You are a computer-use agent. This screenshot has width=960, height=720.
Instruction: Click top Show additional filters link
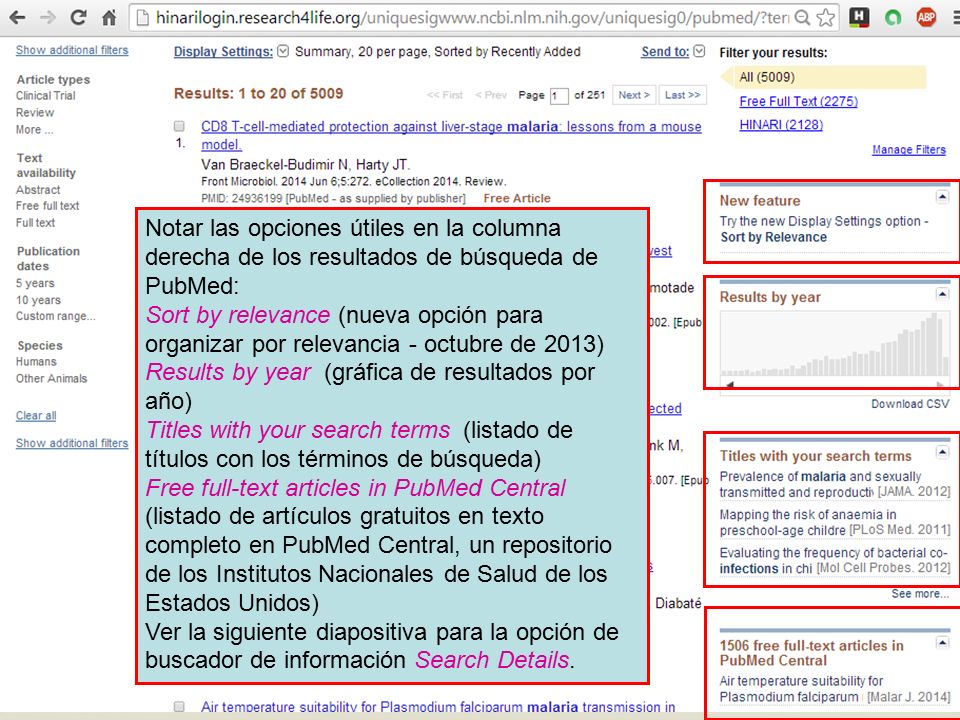tap(72, 50)
